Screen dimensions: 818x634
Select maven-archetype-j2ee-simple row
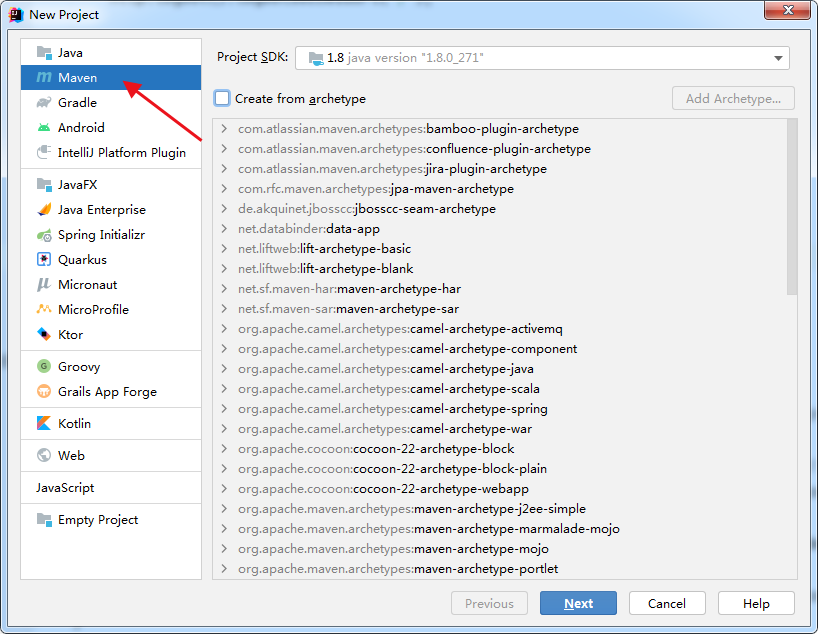500,509
